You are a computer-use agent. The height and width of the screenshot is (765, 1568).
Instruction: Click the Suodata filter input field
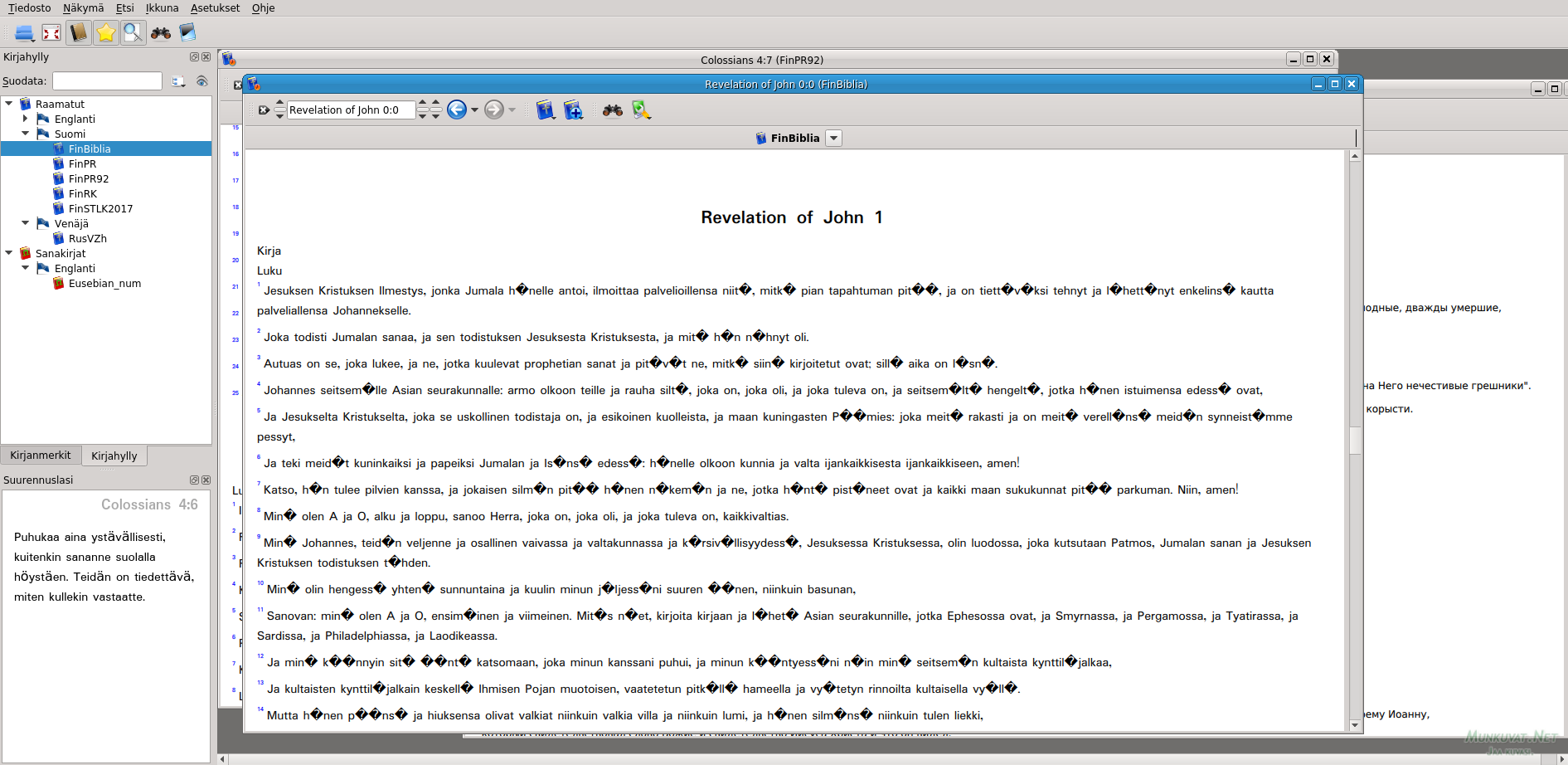[x=108, y=81]
